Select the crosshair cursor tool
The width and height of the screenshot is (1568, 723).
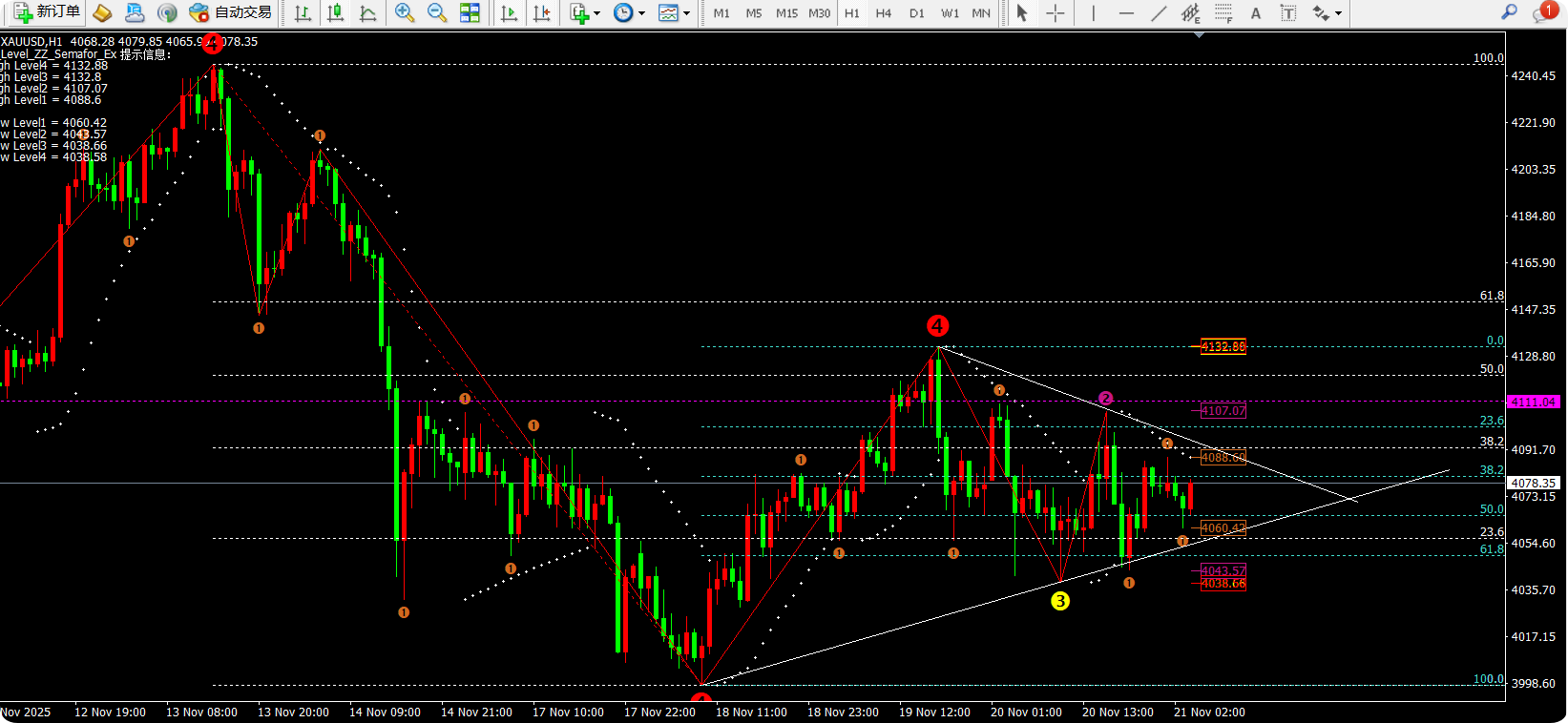1055,12
